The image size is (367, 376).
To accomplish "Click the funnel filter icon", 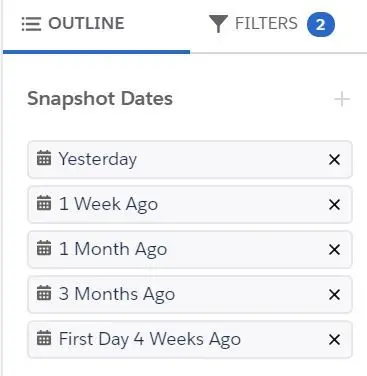I will click(x=218, y=24).
